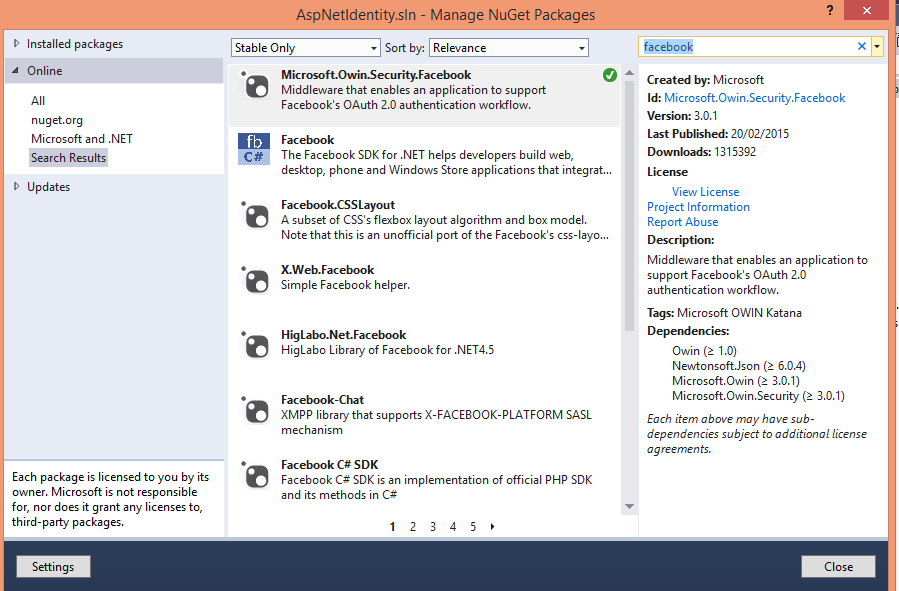Click the Facebook.CSSLayout package icon
Image resolution: width=899 pixels, height=591 pixels.
[x=255, y=216]
